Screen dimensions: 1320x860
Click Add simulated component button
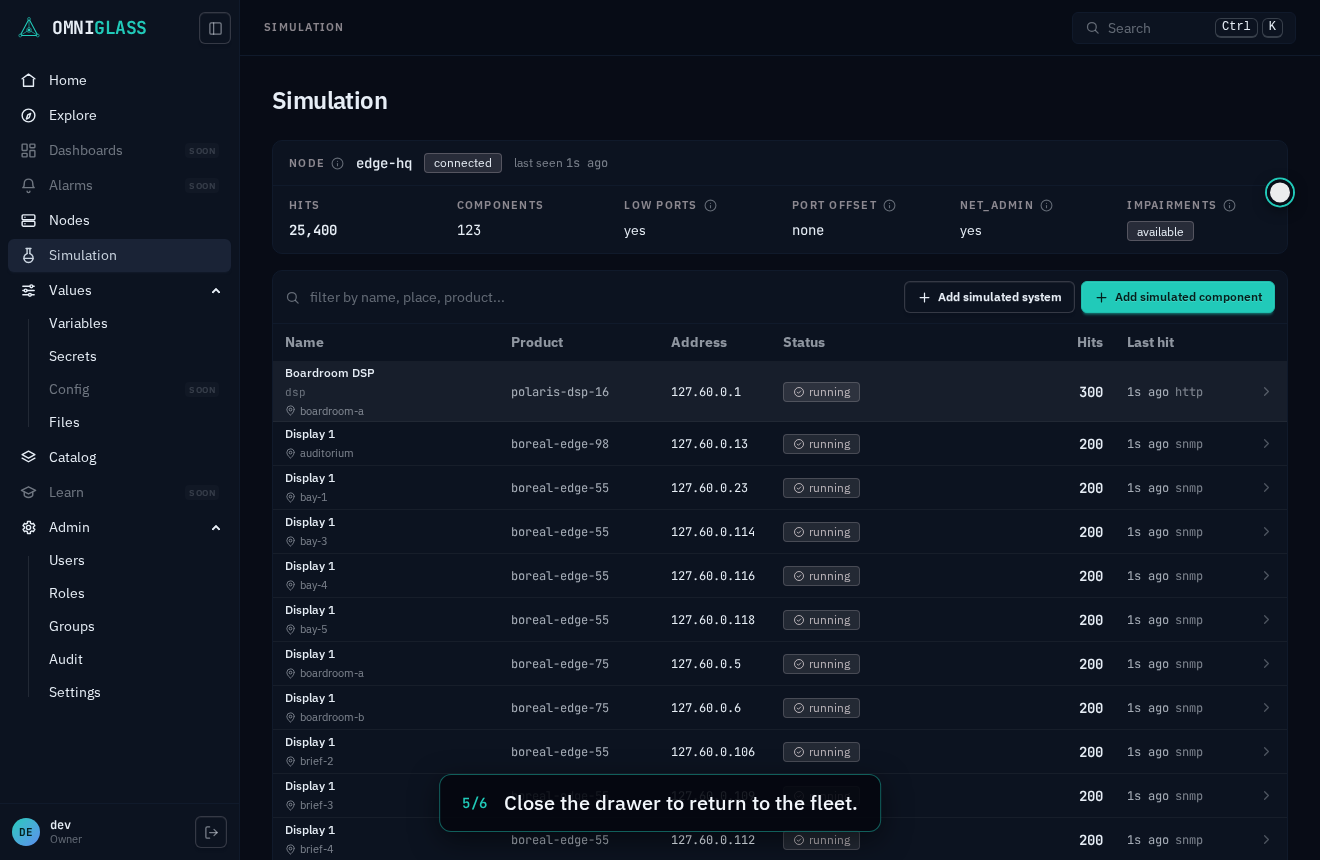pyautogui.click(x=1178, y=297)
